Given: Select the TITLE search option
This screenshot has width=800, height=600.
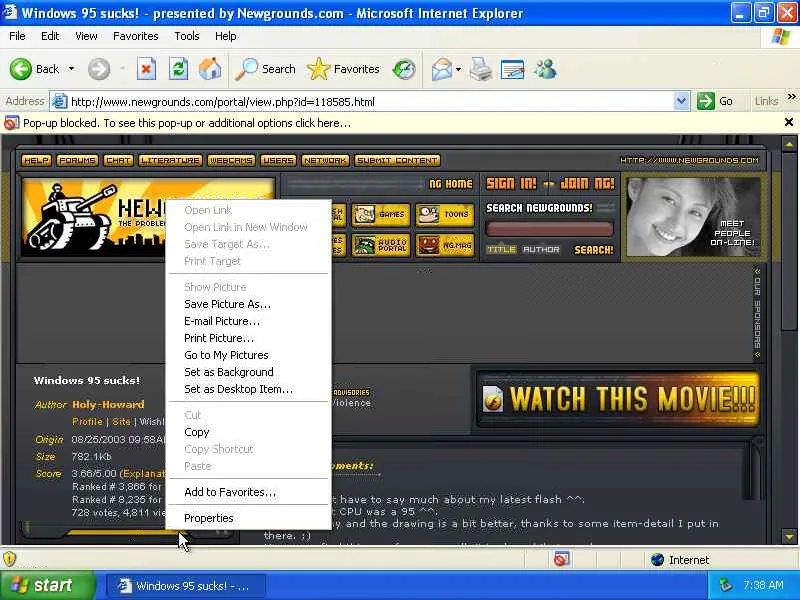Looking at the screenshot, I should click(x=501, y=249).
